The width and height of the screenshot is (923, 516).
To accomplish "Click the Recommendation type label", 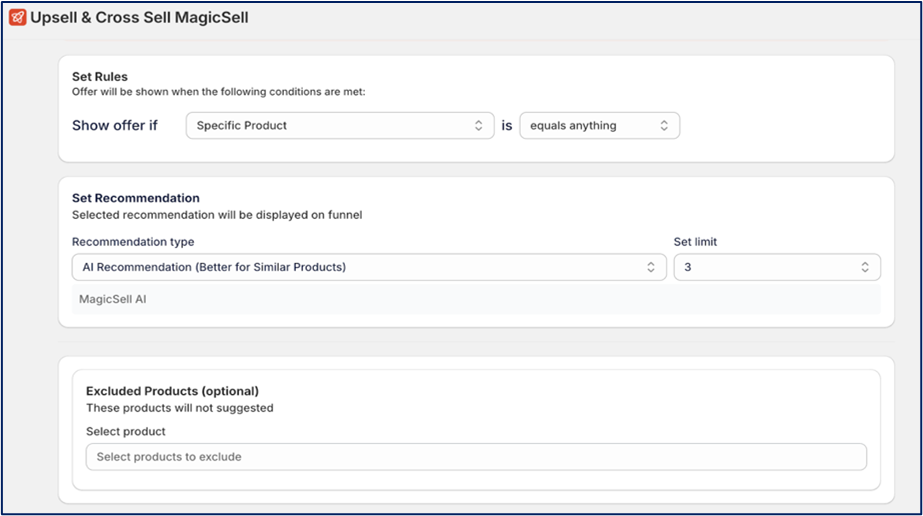I will click(x=133, y=242).
